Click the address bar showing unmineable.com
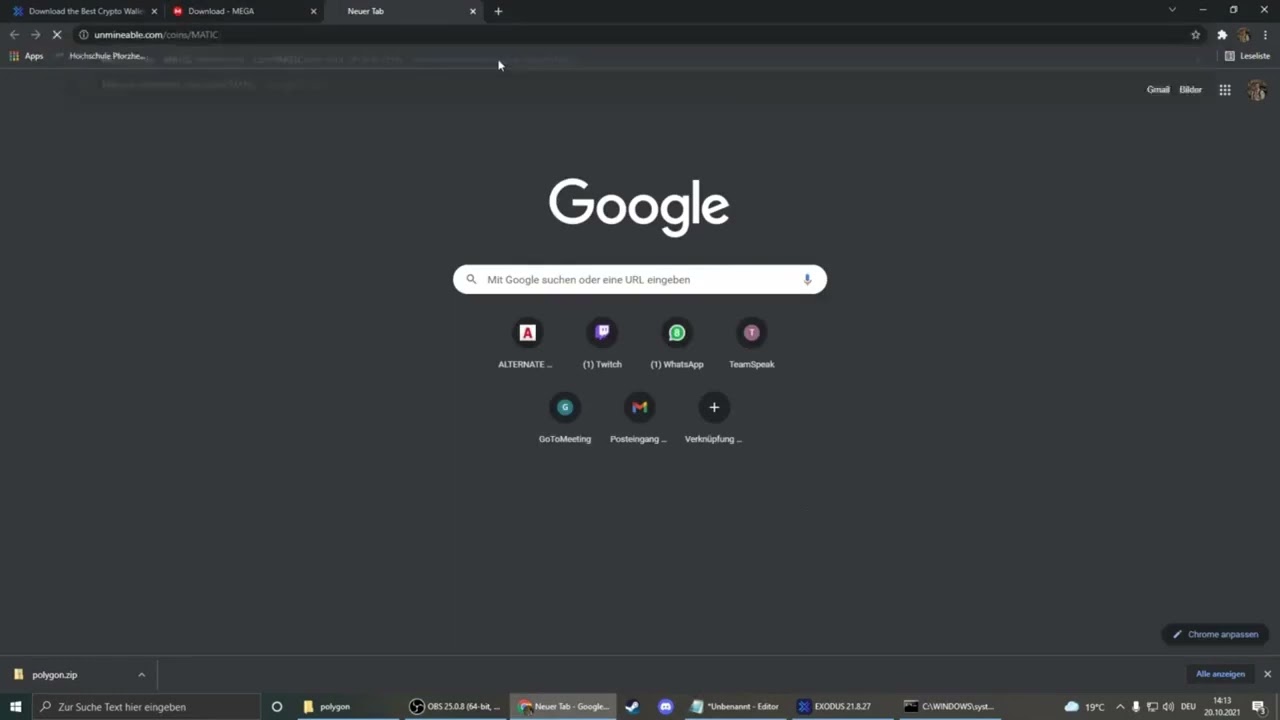The image size is (1280, 720). coord(640,34)
